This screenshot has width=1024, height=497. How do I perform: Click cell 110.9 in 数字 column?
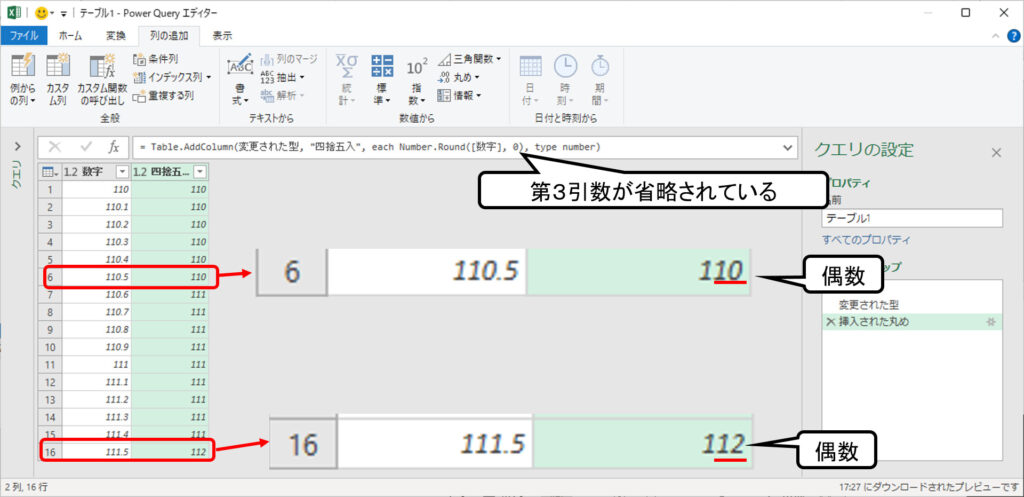97,347
